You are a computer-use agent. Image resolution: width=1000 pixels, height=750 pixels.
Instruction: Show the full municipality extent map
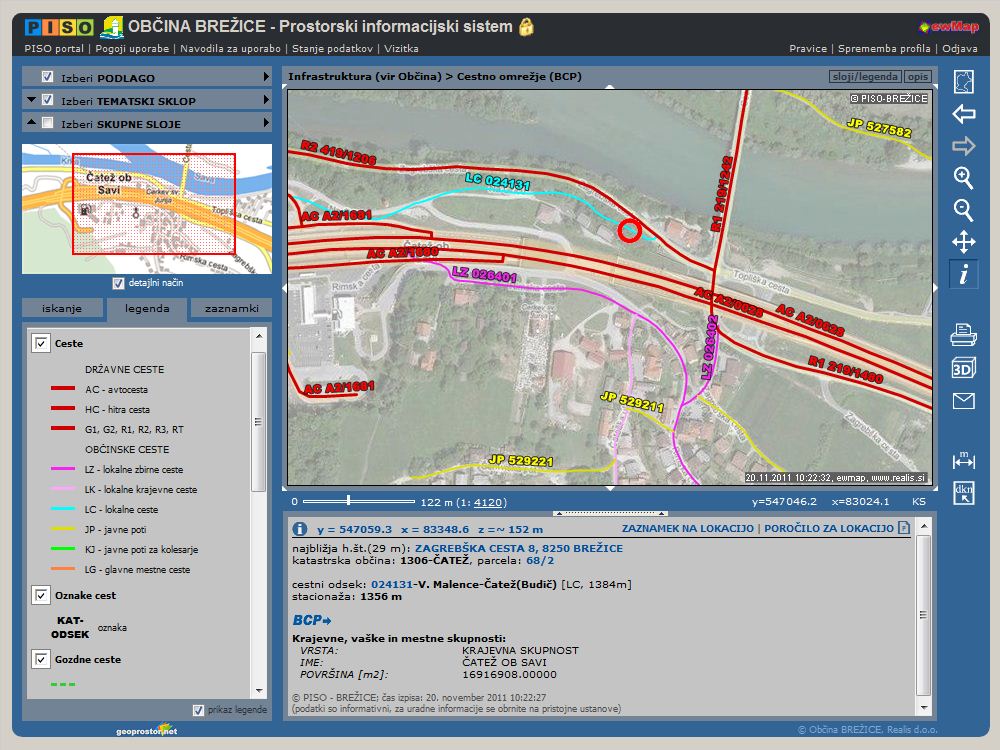[x=963, y=82]
